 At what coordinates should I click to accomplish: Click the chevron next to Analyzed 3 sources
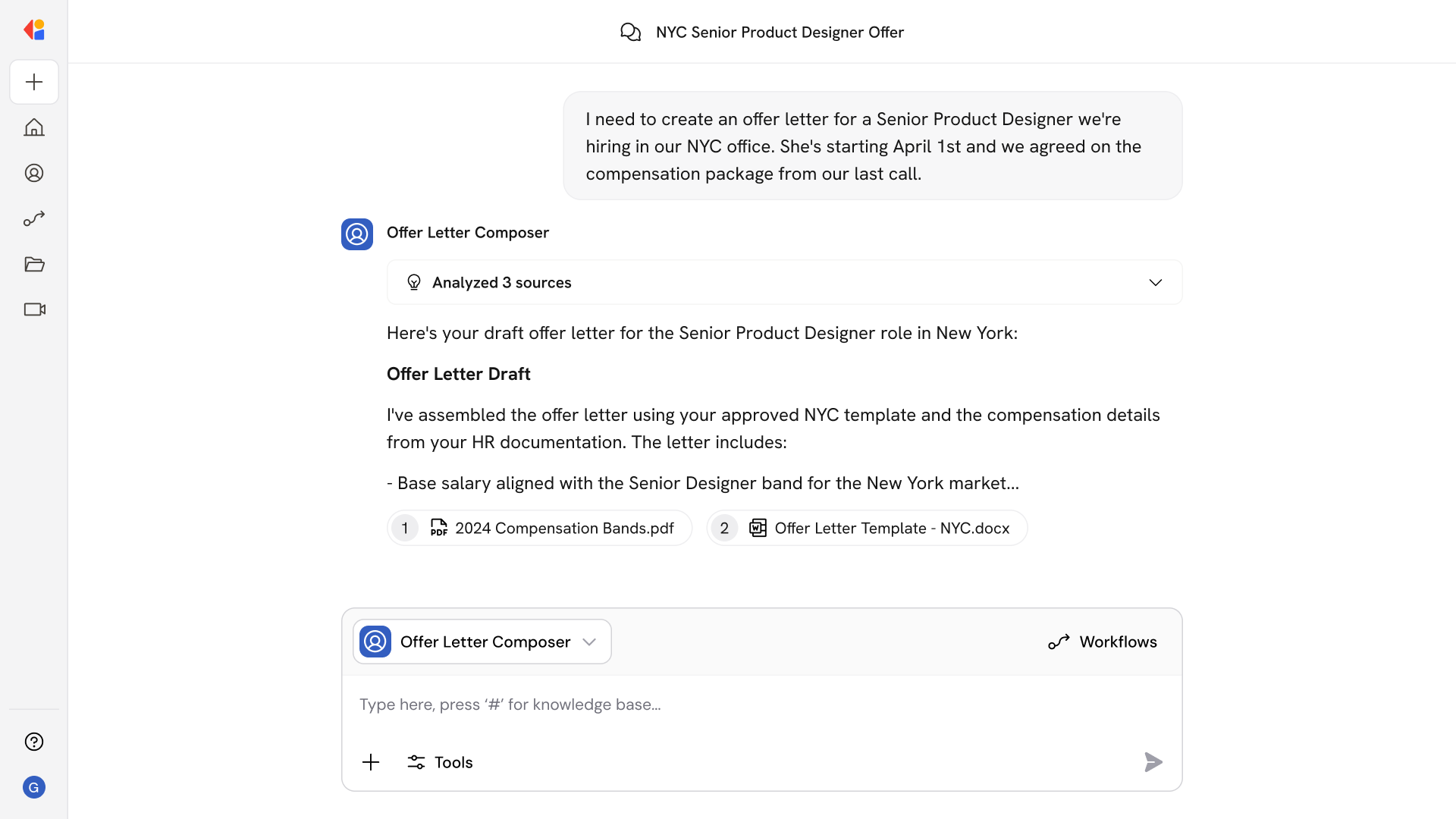click(x=1155, y=281)
